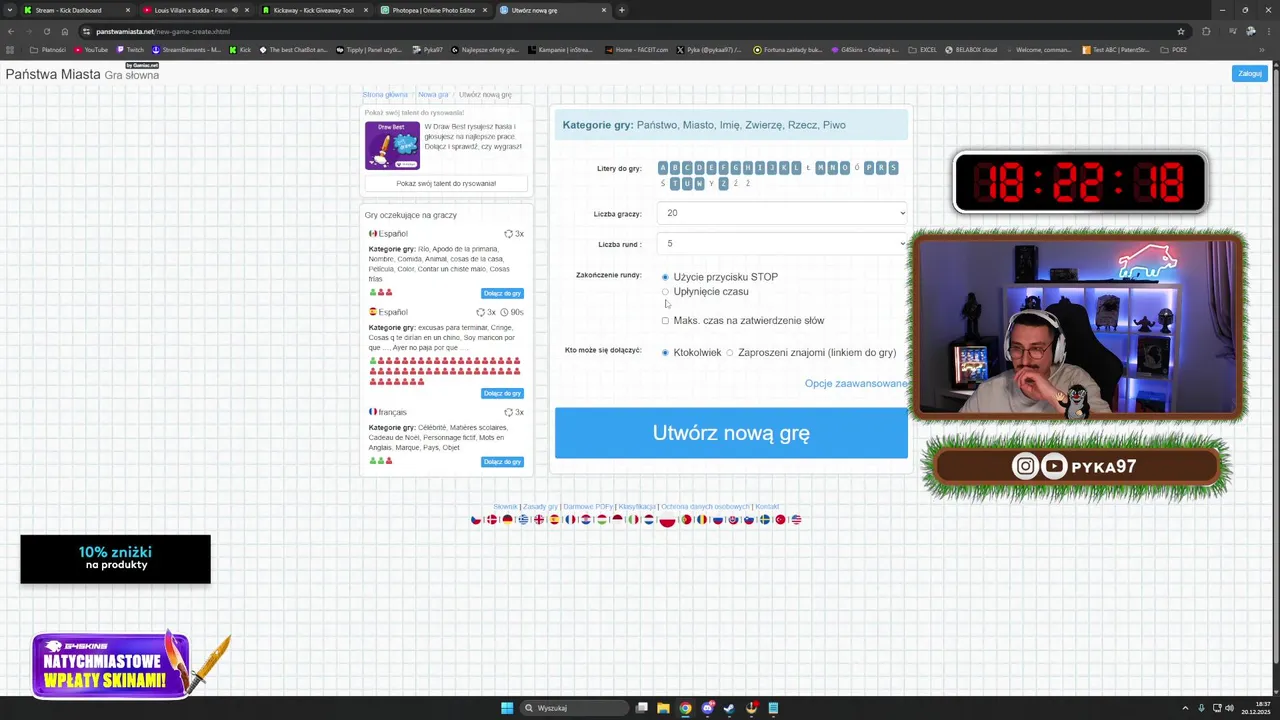The height and width of the screenshot is (720, 1280).
Task: Toggle letter M for the game
Action: [x=820, y=168]
